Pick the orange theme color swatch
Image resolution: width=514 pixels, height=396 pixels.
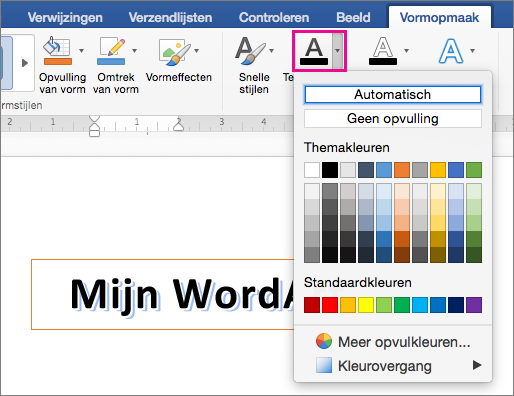coord(402,170)
